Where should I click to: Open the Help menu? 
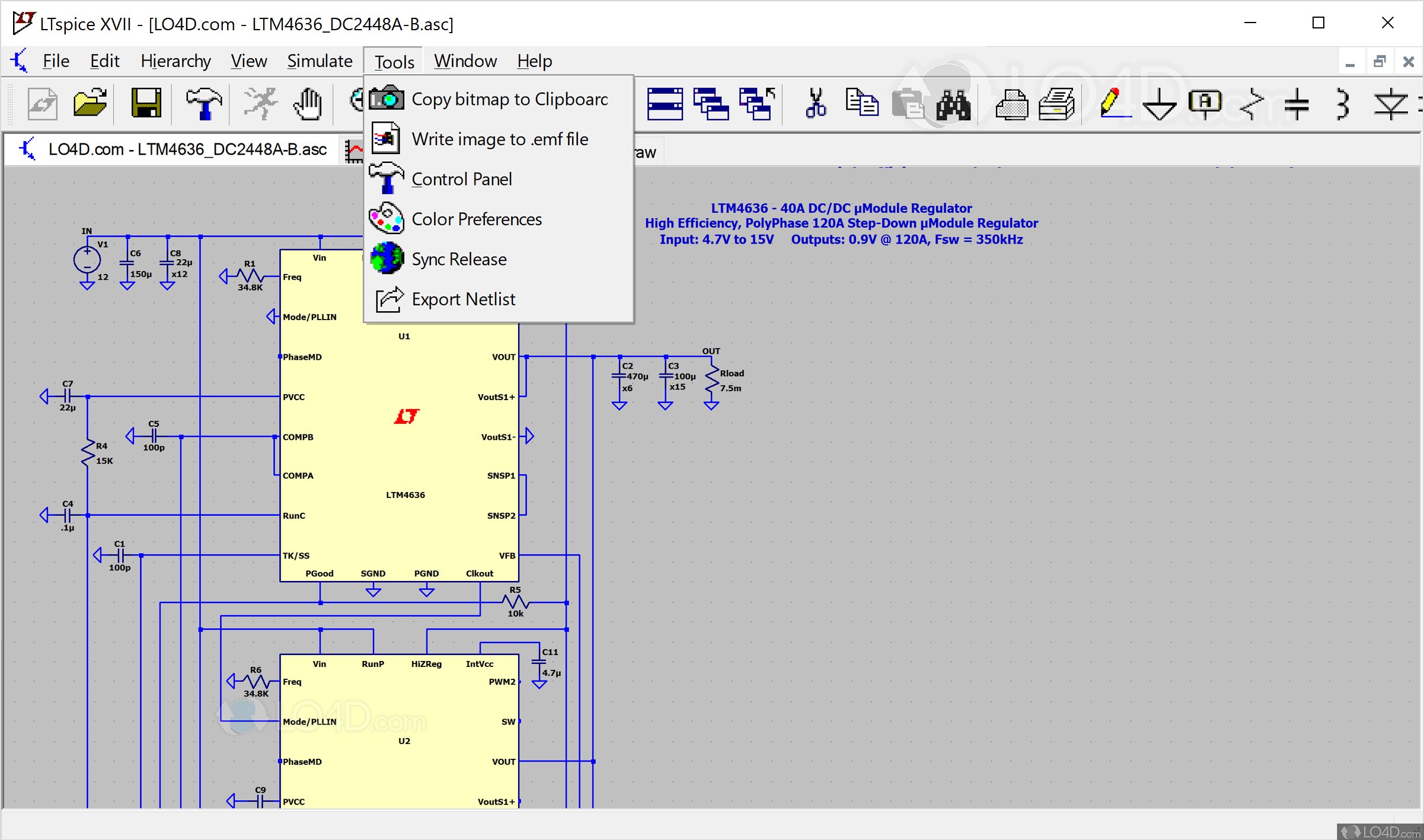click(x=534, y=61)
